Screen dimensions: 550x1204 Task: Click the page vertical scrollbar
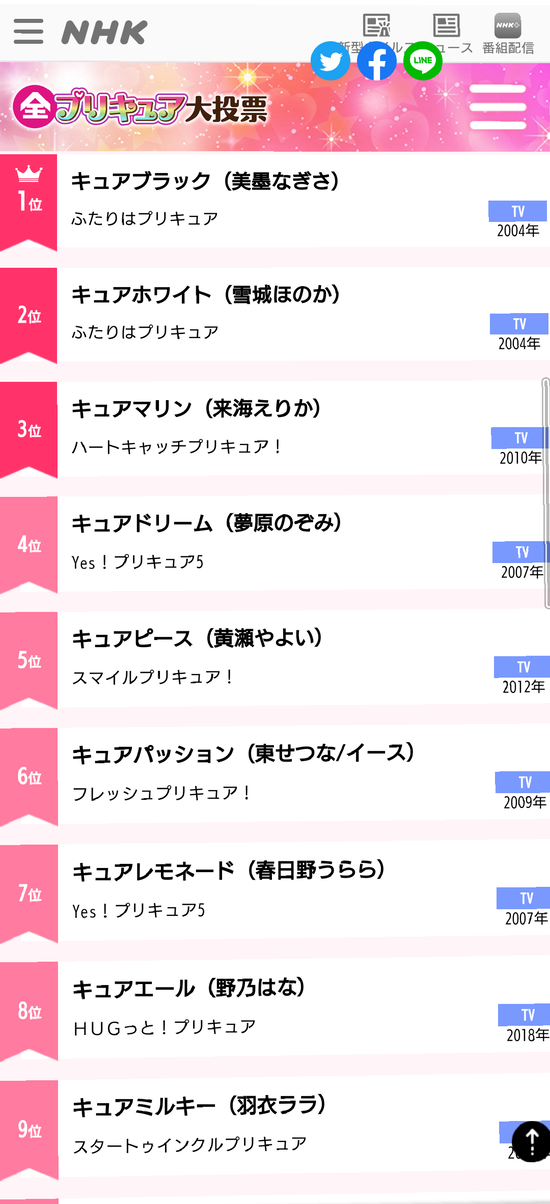point(546,493)
